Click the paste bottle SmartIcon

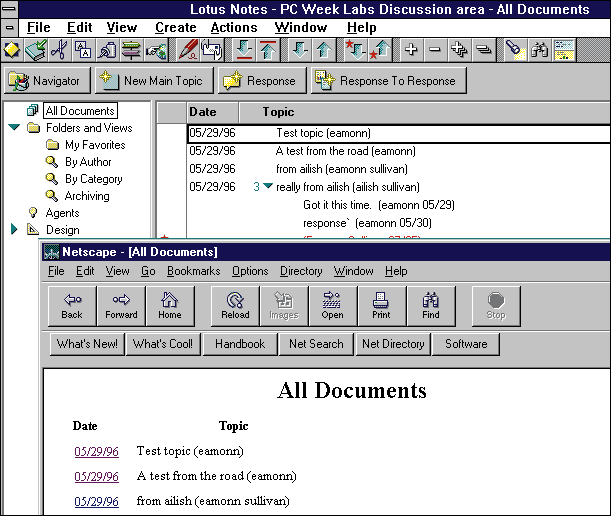point(107,50)
